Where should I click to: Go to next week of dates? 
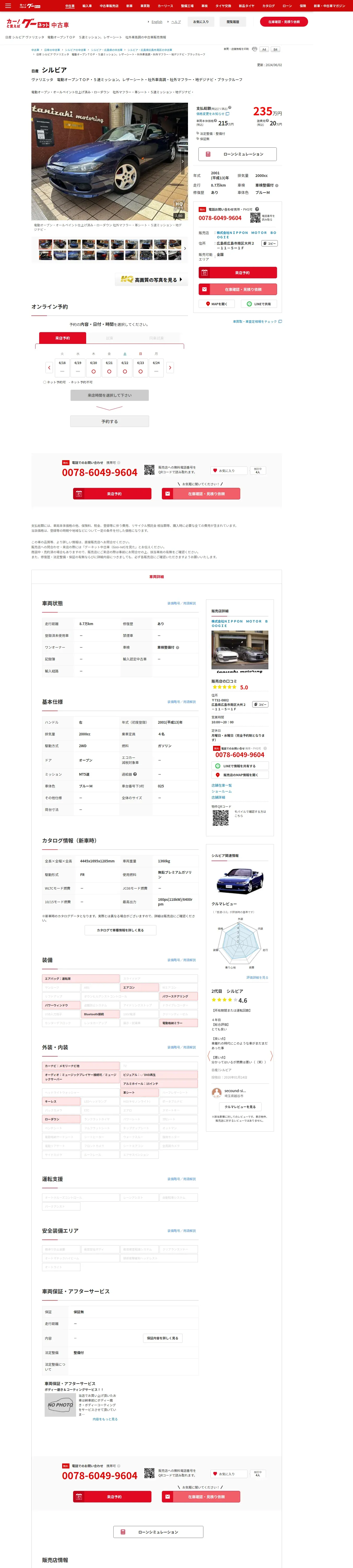[x=170, y=368]
